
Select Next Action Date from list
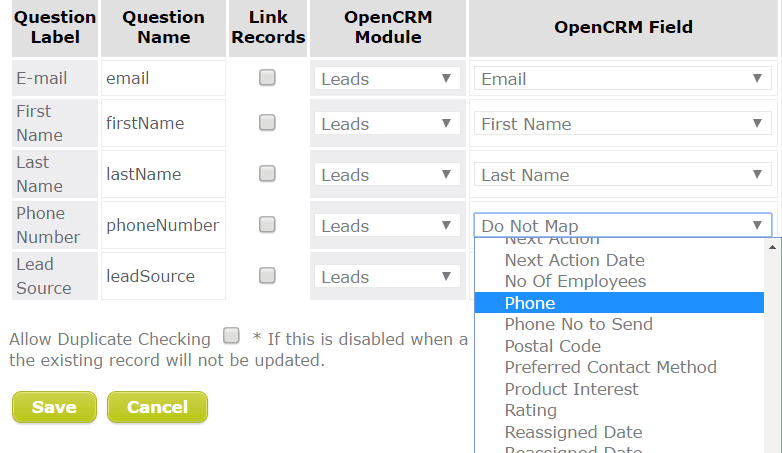pos(619,260)
